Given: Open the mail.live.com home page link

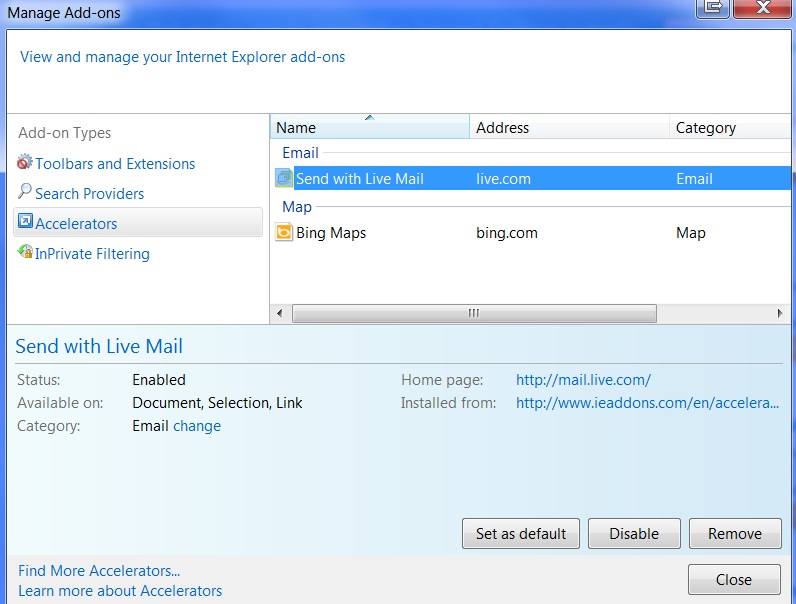Looking at the screenshot, I should 583,380.
